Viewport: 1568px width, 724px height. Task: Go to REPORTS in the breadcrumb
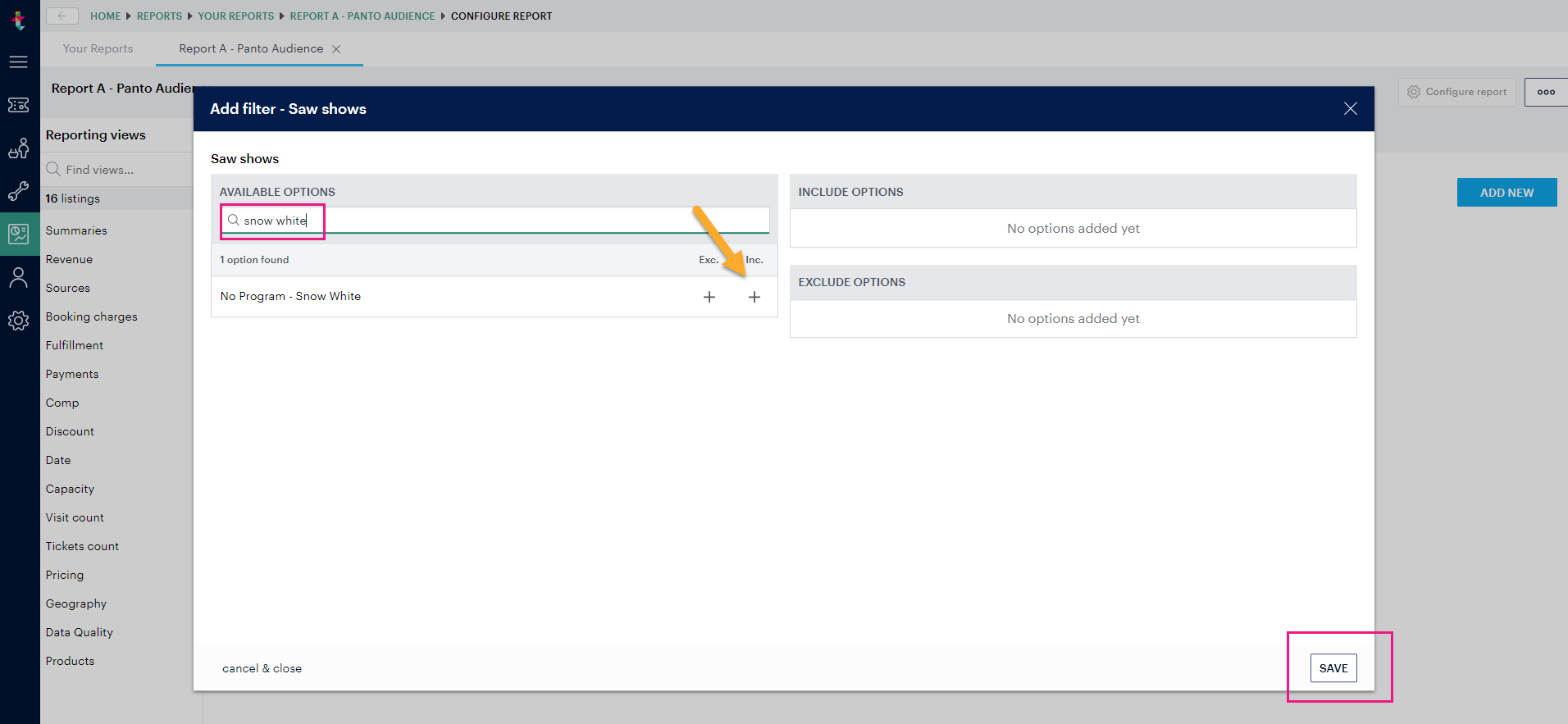tap(159, 16)
